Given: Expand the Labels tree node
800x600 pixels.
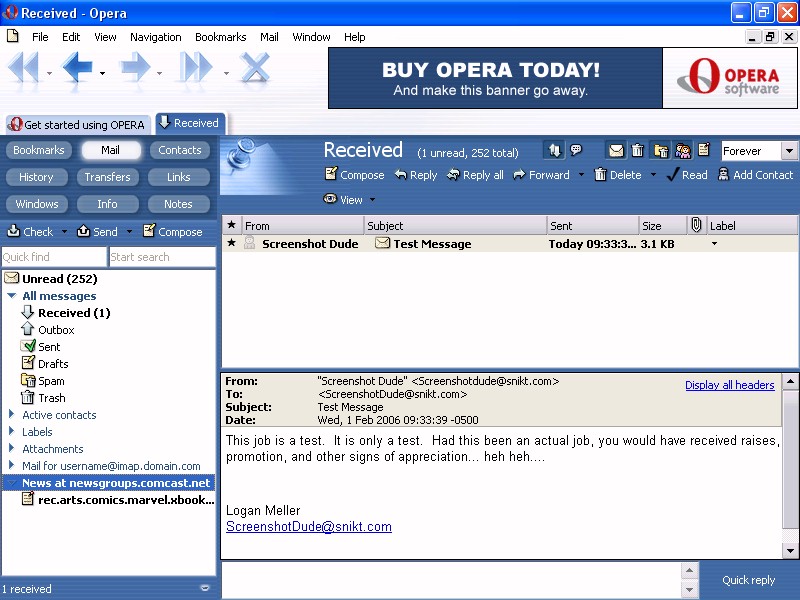Looking at the screenshot, I should point(11,431).
